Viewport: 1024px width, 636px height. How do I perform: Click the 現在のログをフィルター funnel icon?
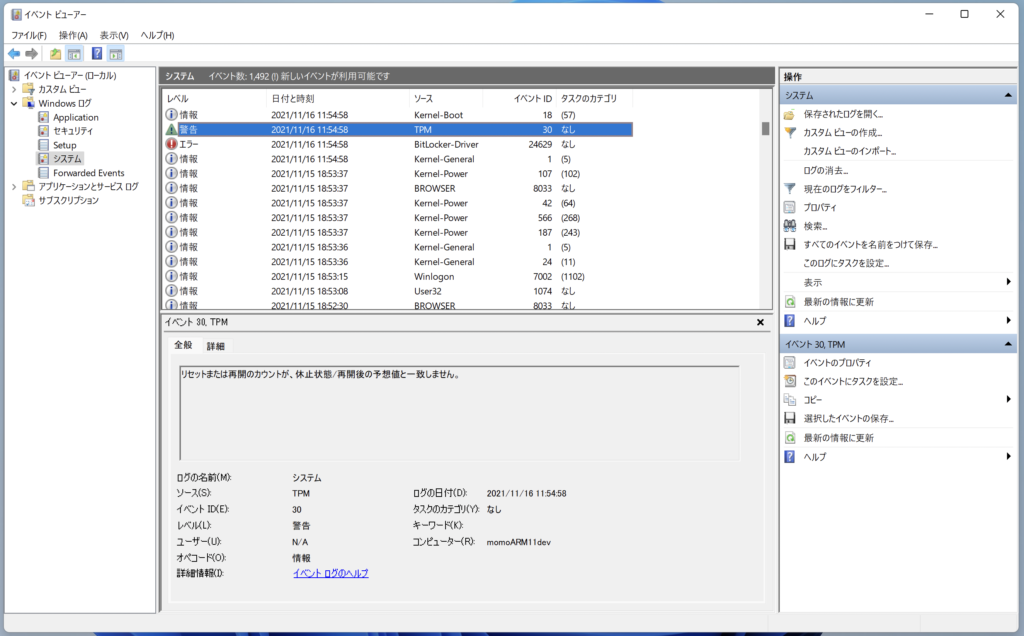790,189
